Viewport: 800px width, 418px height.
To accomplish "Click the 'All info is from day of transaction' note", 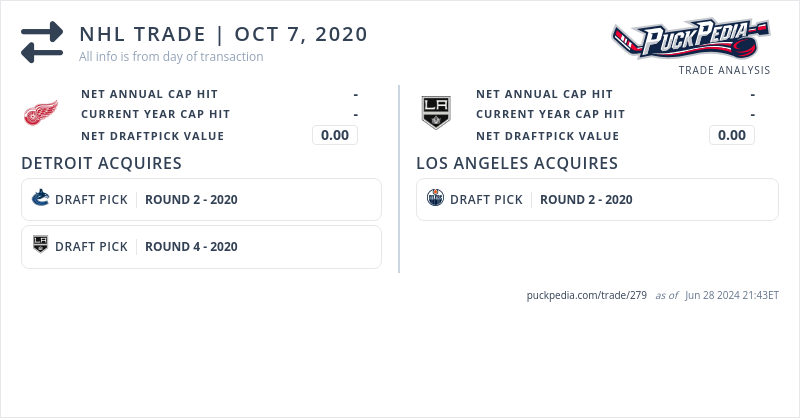I will click(x=171, y=57).
